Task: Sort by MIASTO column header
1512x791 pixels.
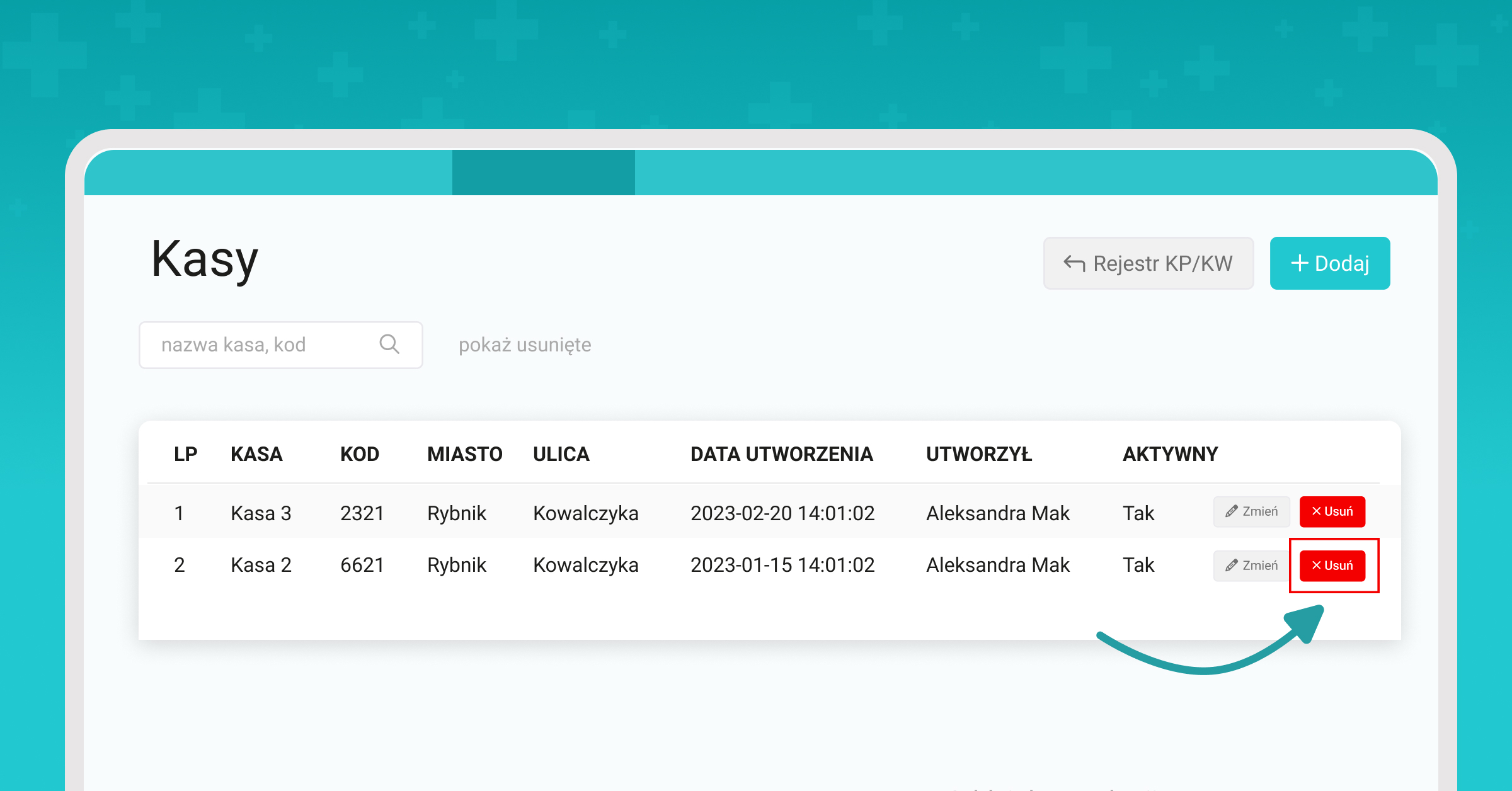Action: click(464, 454)
